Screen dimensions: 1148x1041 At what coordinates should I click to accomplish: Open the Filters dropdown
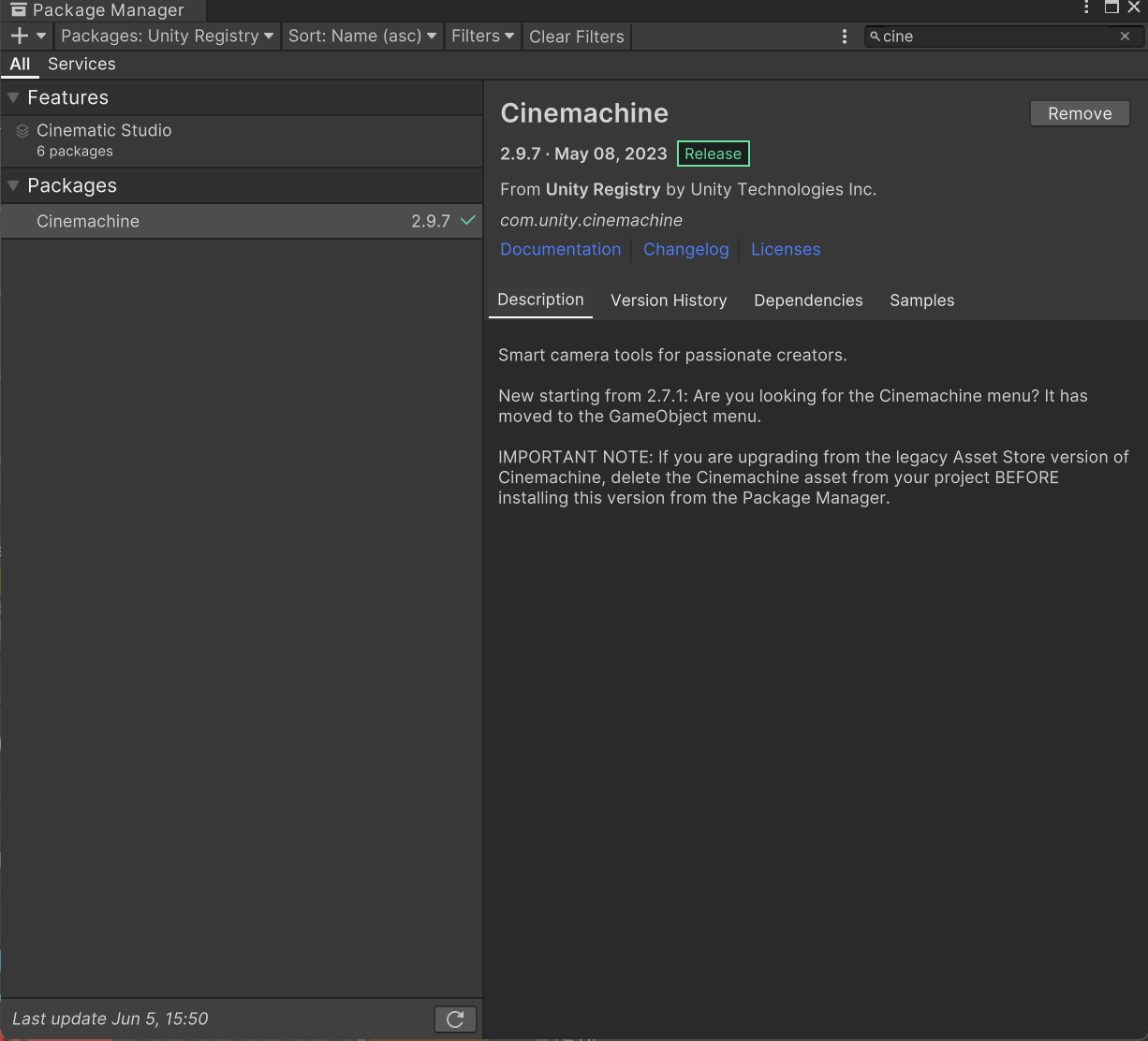pyautogui.click(x=482, y=36)
